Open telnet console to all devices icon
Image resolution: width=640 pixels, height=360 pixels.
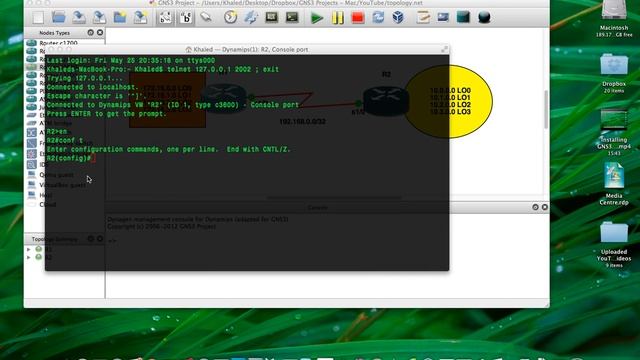tap(271, 17)
